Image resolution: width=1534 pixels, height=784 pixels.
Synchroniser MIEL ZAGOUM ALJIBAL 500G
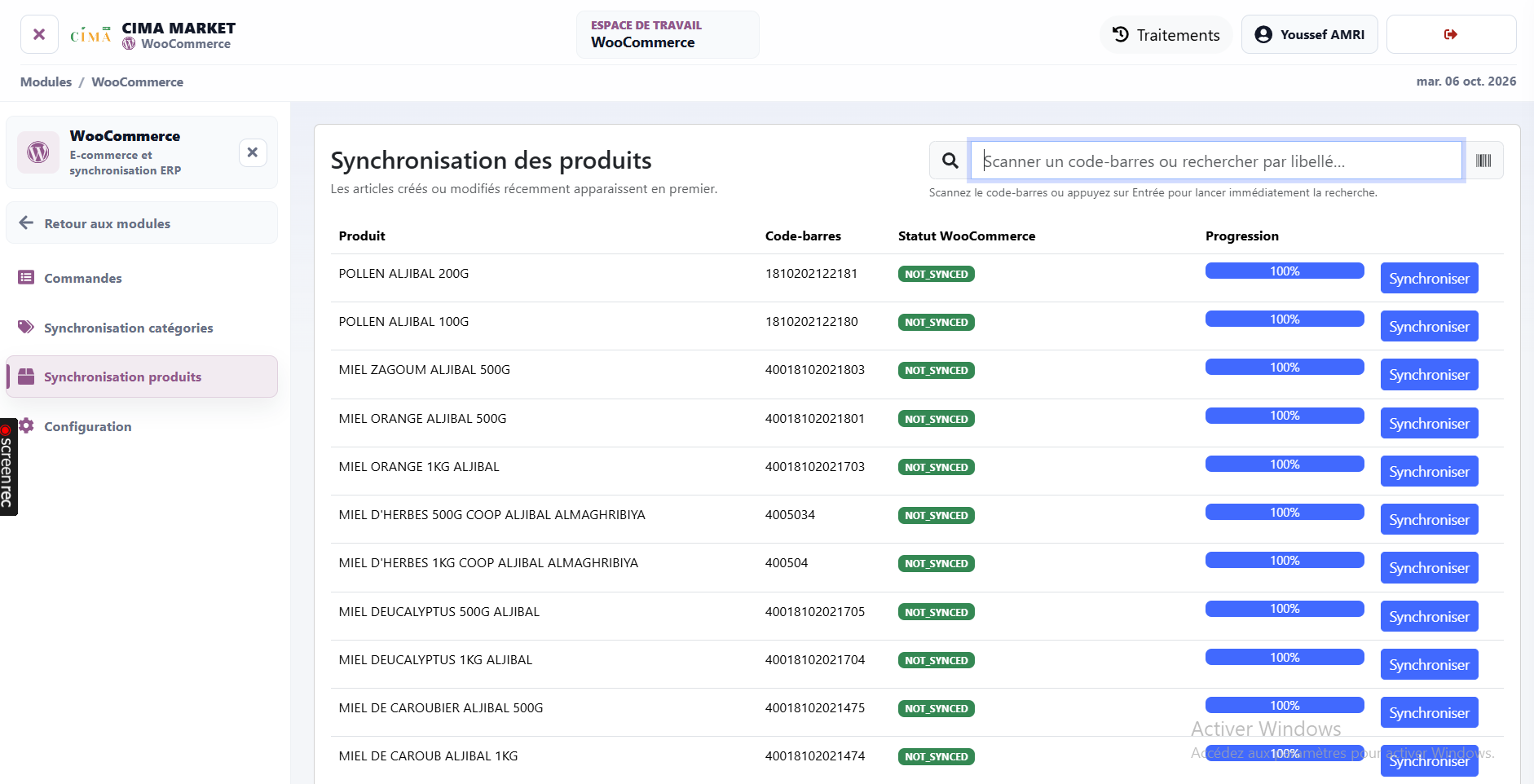click(1429, 375)
